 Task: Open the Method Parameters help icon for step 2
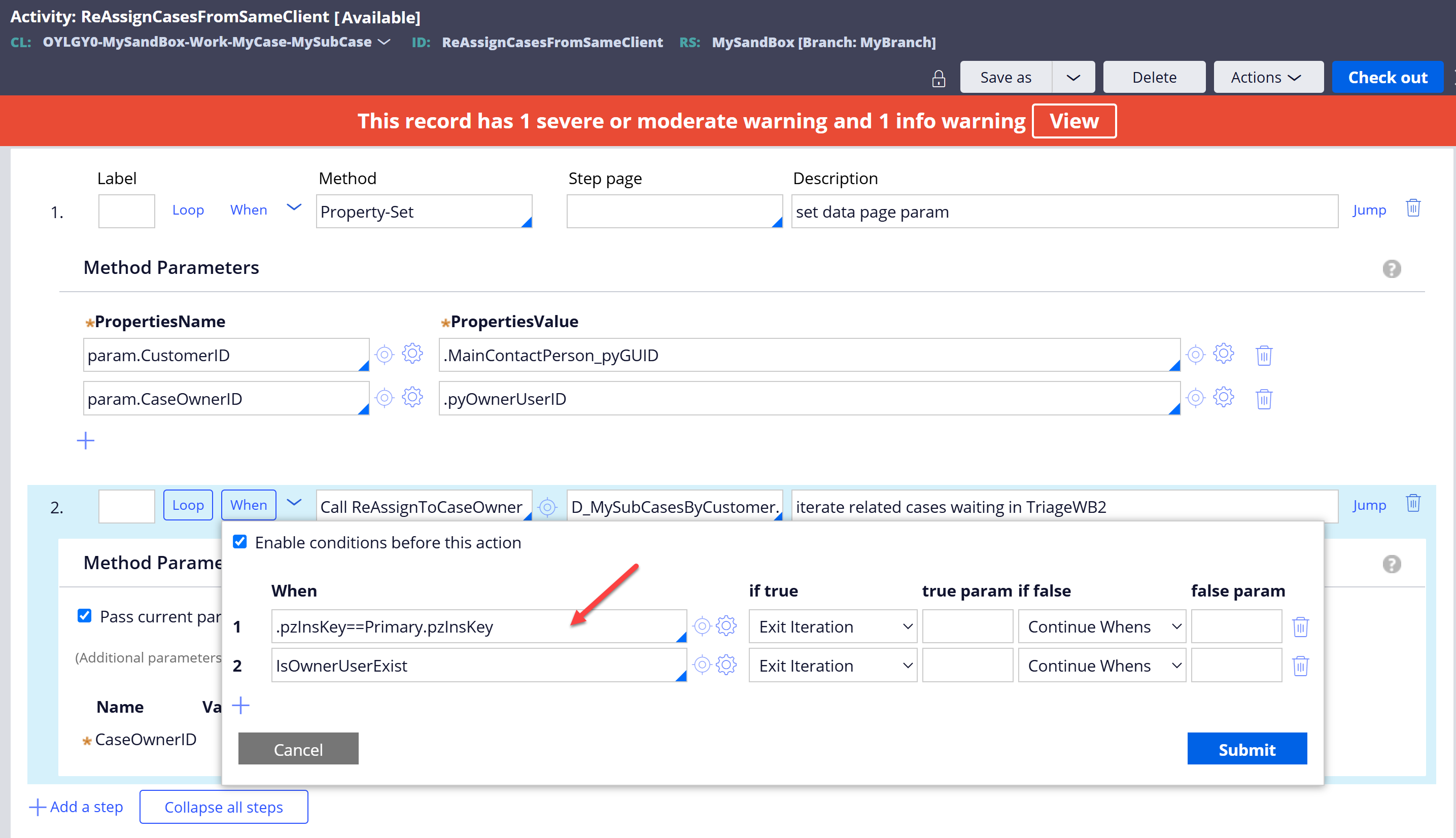click(x=1392, y=564)
